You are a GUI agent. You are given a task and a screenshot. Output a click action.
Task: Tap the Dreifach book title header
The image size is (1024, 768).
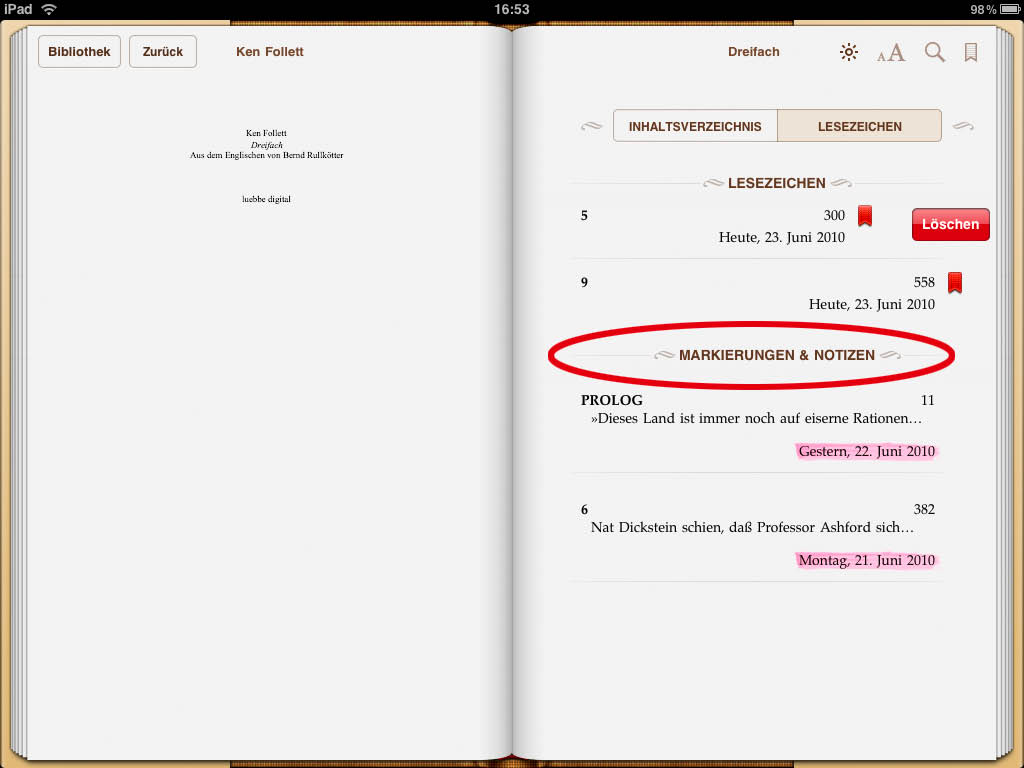754,52
